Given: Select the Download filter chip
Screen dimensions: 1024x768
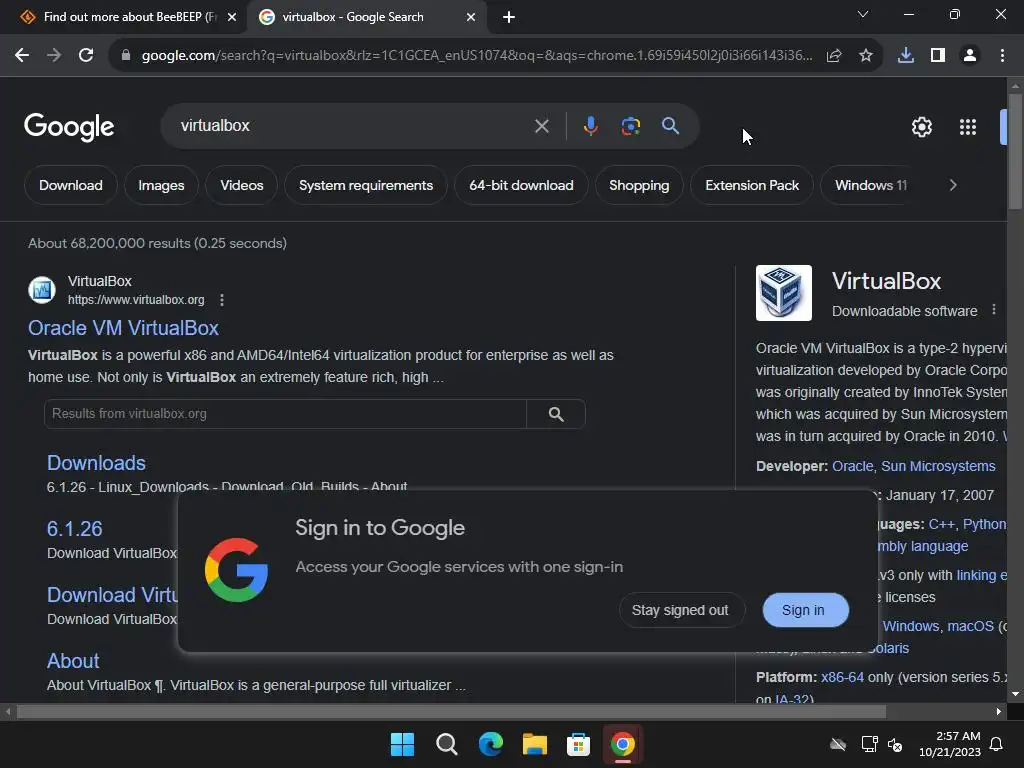Looking at the screenshot, I should (x=71, y=185).
